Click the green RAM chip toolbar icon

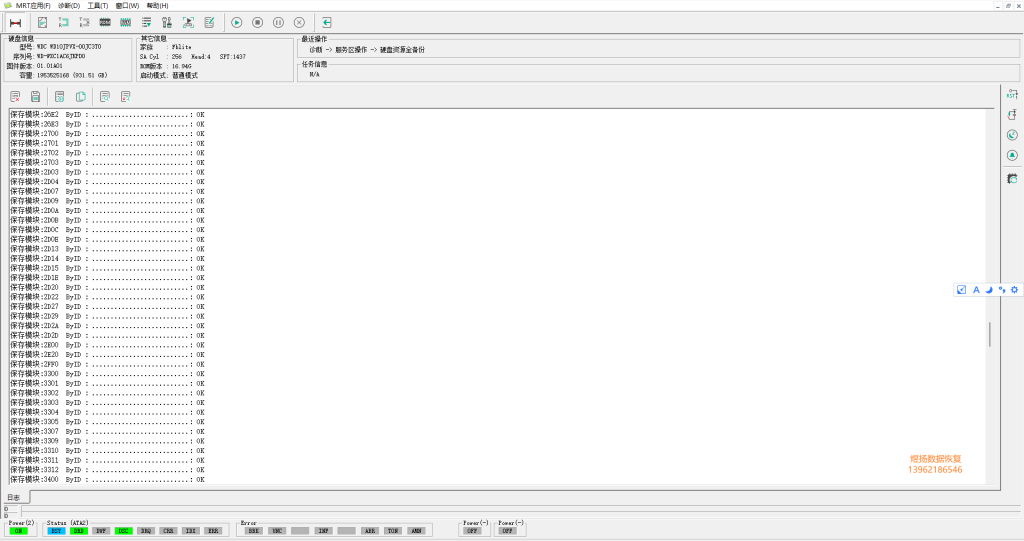[126, 22]
